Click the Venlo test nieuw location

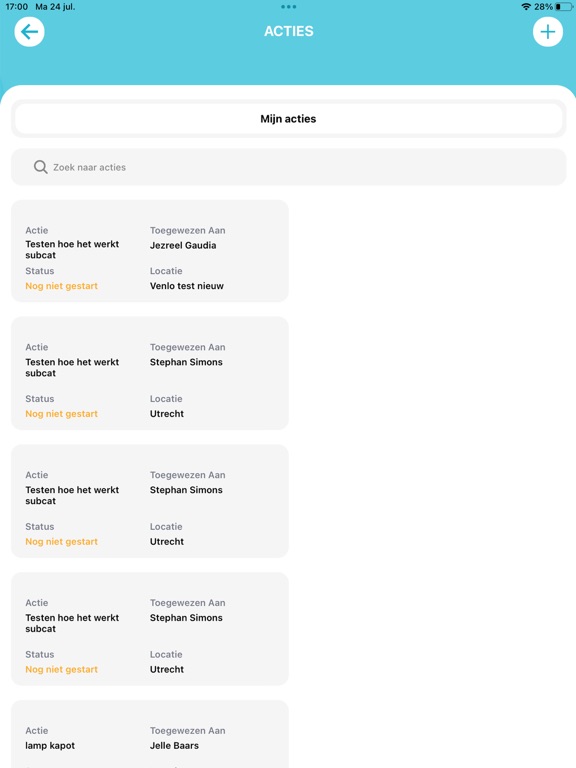click(187, 286)
